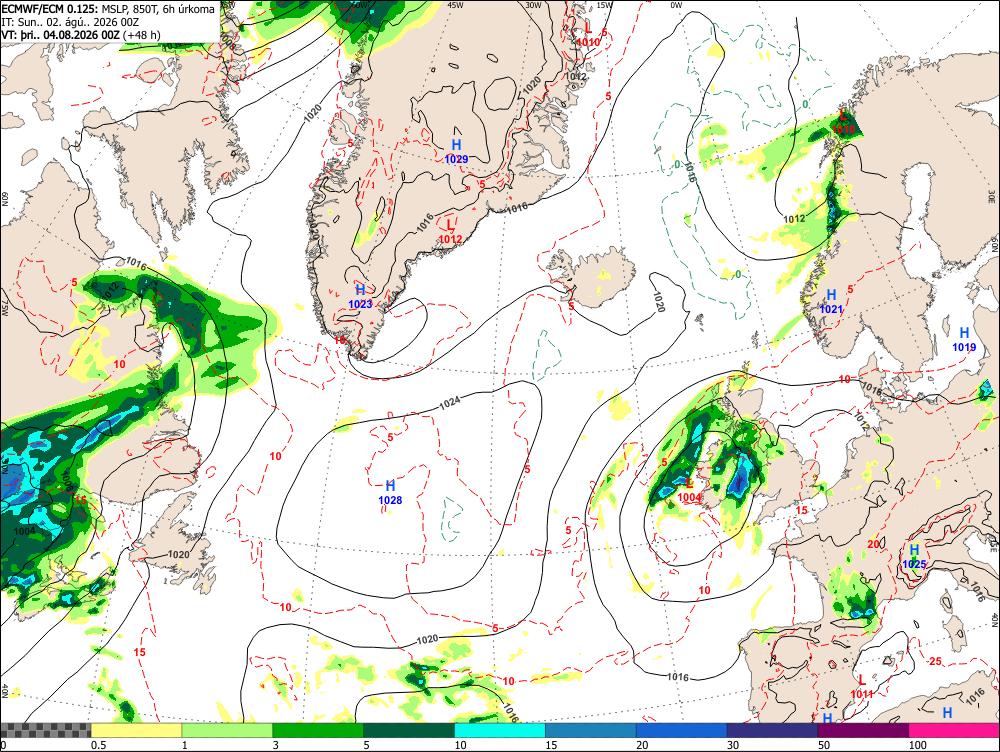
Task: Click the magenta 100 legend swatch
Action: (953, 730)
